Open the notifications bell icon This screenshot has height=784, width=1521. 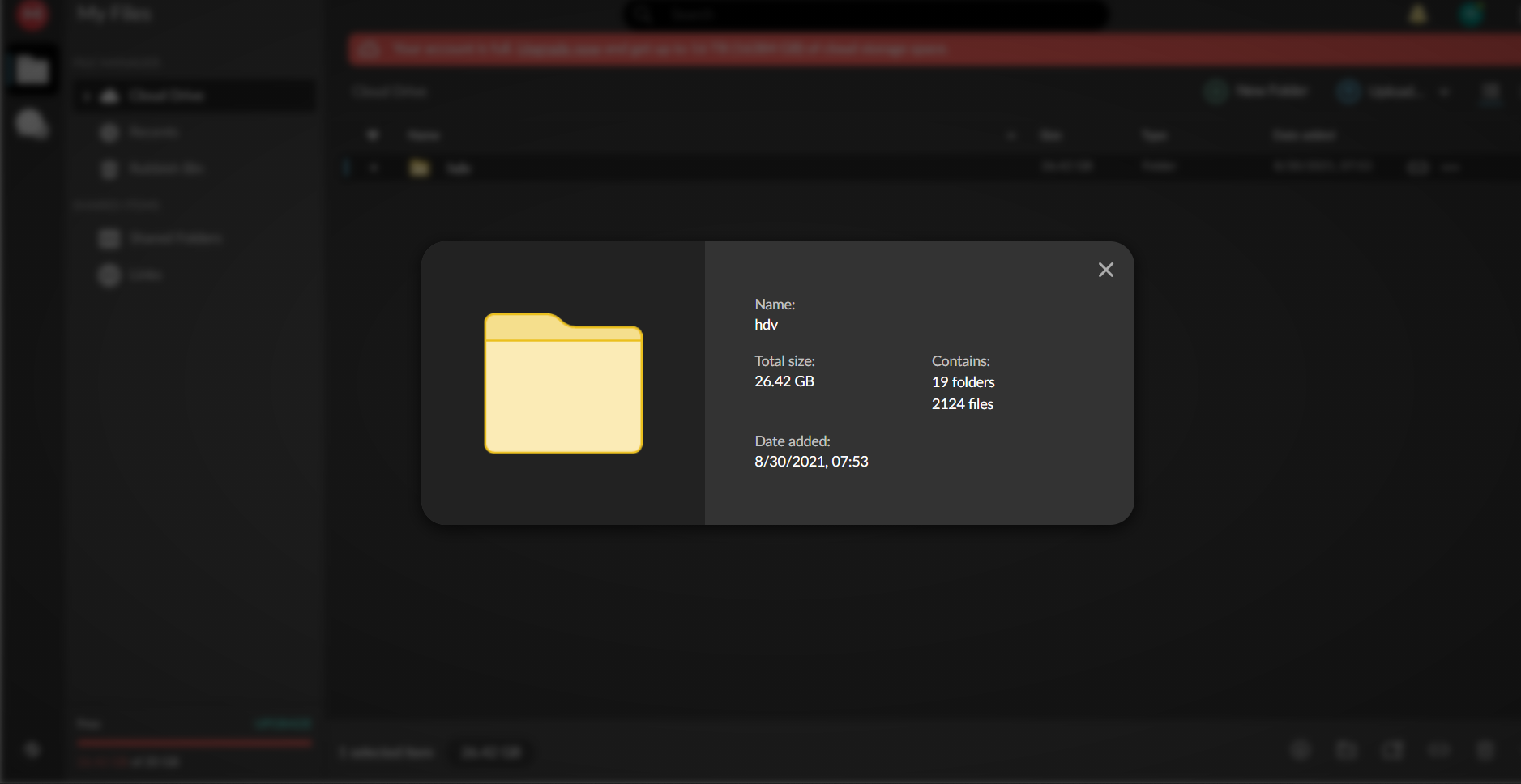(x=1418, y=15)
